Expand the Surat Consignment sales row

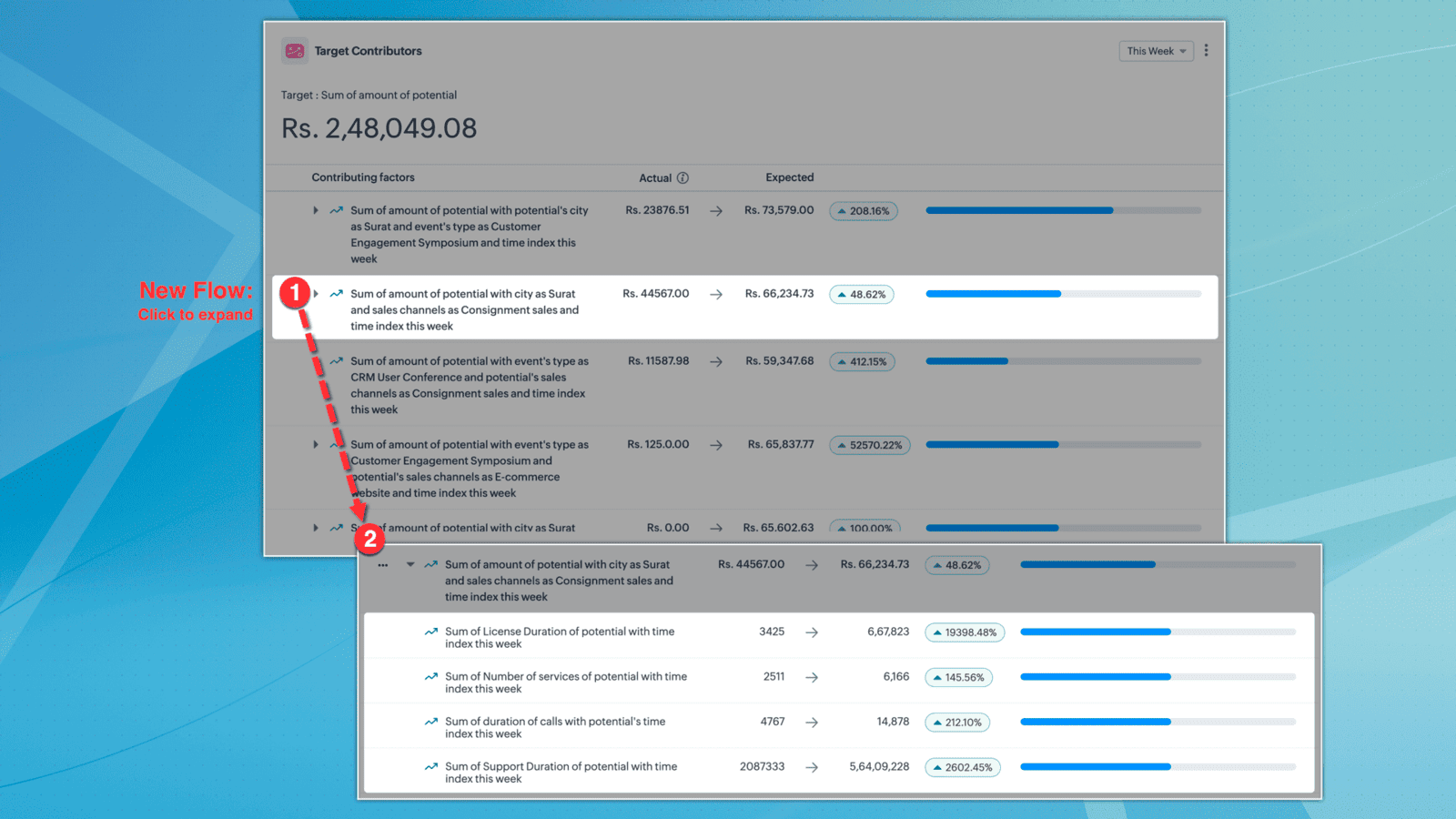pyautogui.click(x=316, y=294)
